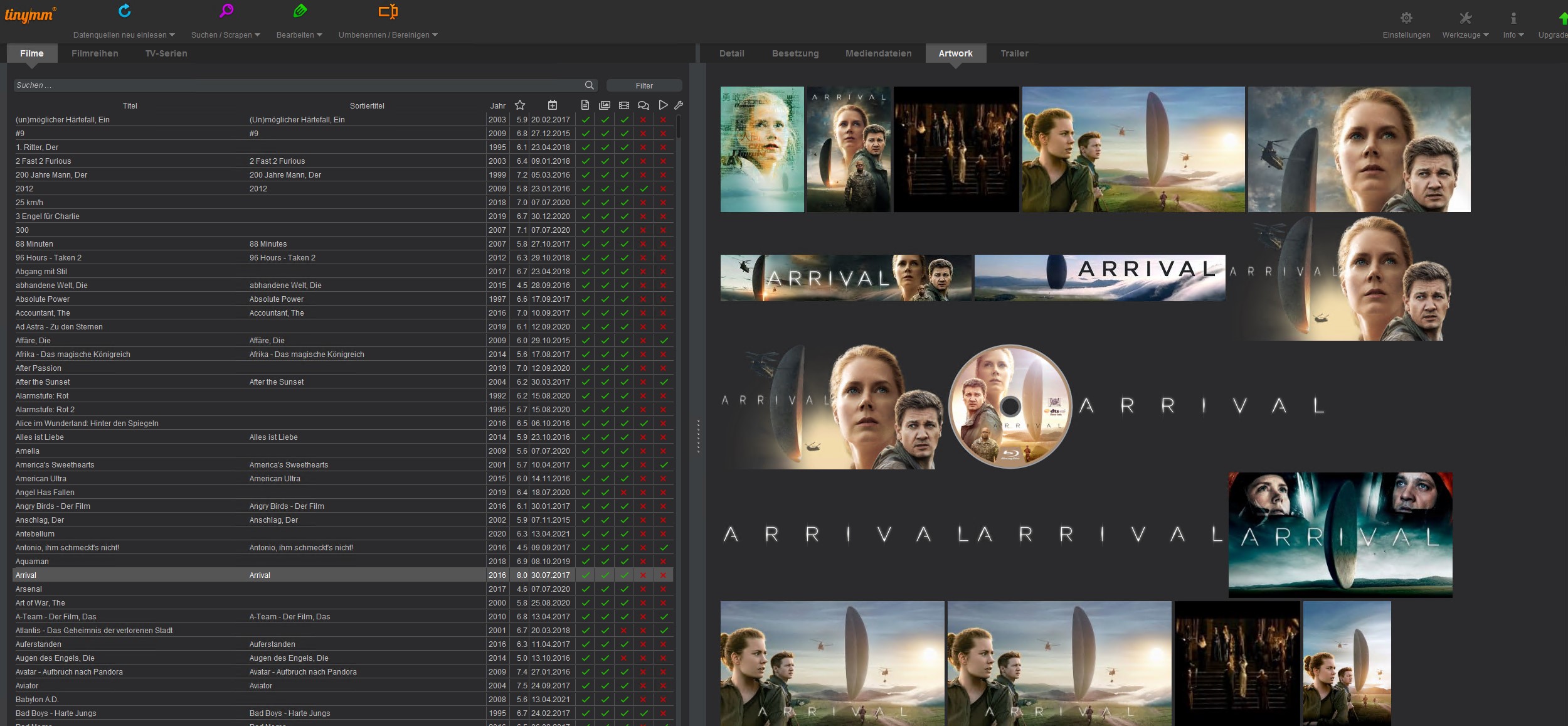1568x726 pixels.
Task: Select the movie row 'Abgang mit Stil'
Action: 343,272
